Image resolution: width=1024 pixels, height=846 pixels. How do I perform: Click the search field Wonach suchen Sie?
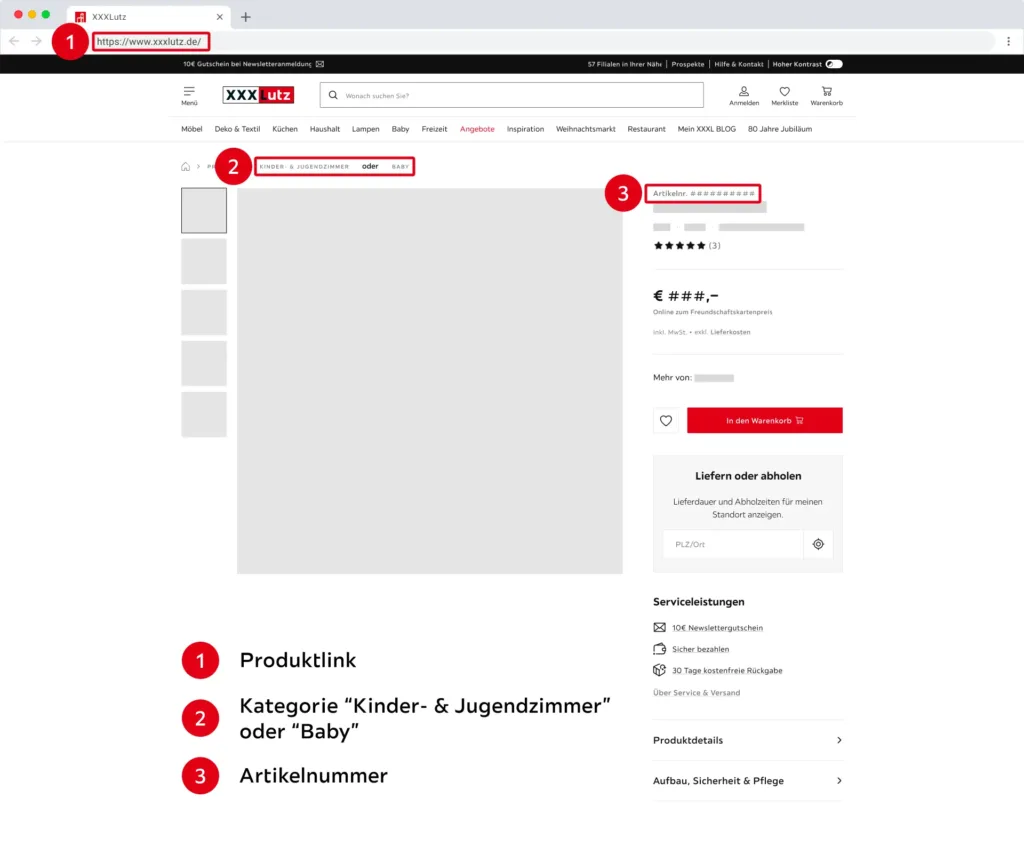coord(512,95)
